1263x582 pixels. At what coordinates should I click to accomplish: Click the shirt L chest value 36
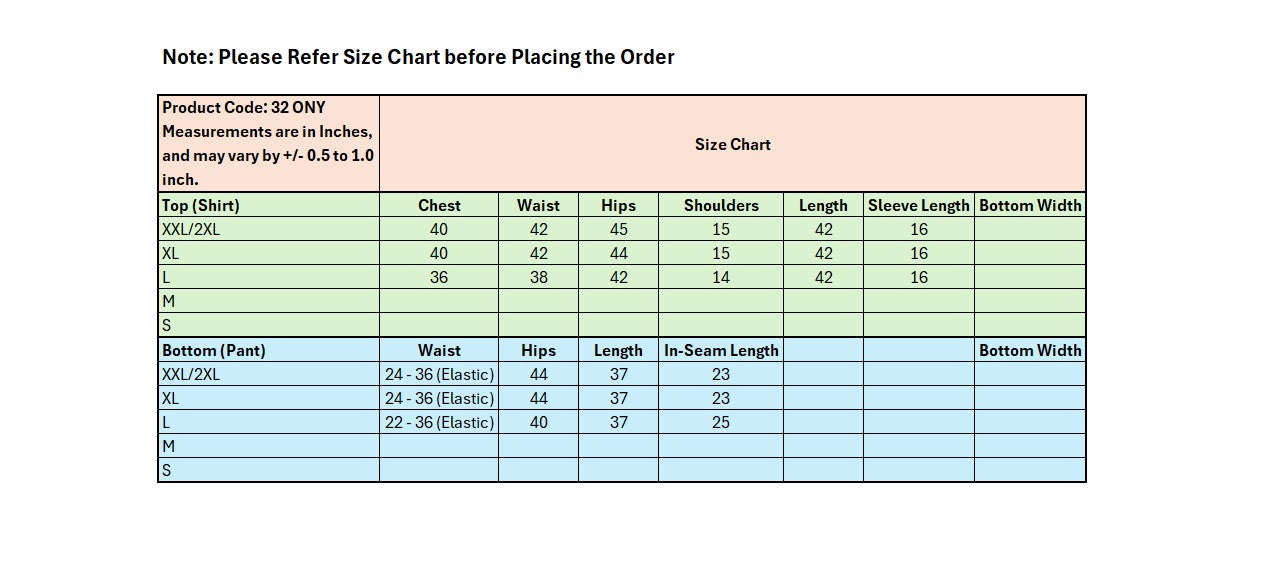pyautogui.click(x=439, y=277)
